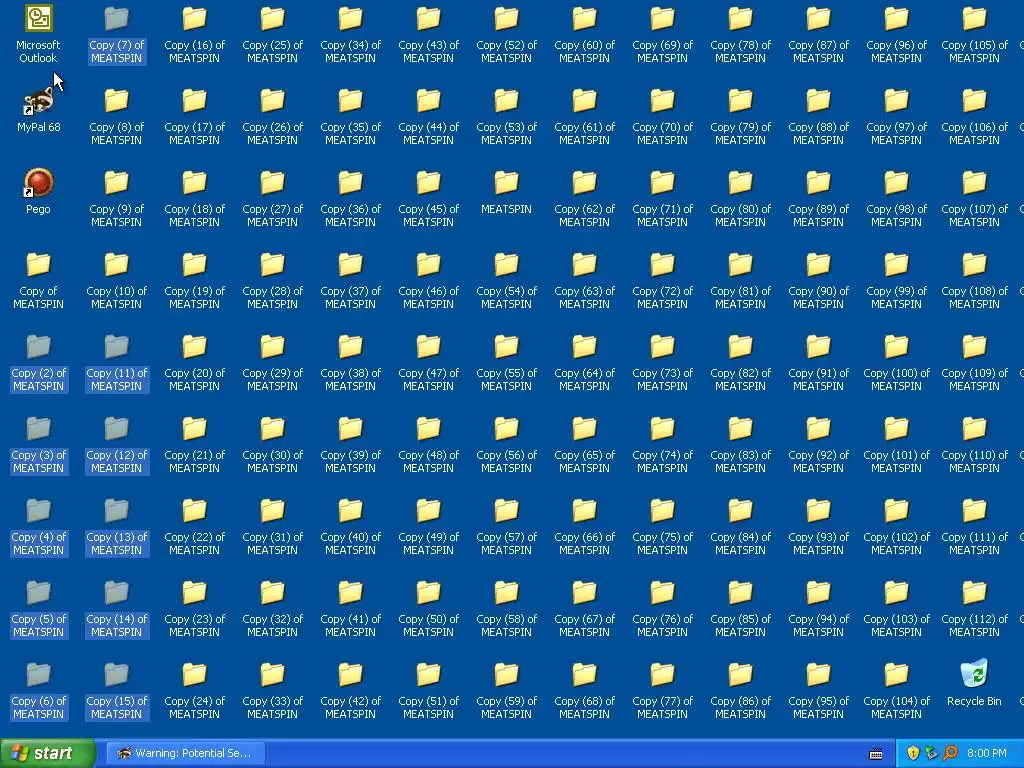Open the yellow security shield tray icon
1024x768 pixels.
[913, 753]
